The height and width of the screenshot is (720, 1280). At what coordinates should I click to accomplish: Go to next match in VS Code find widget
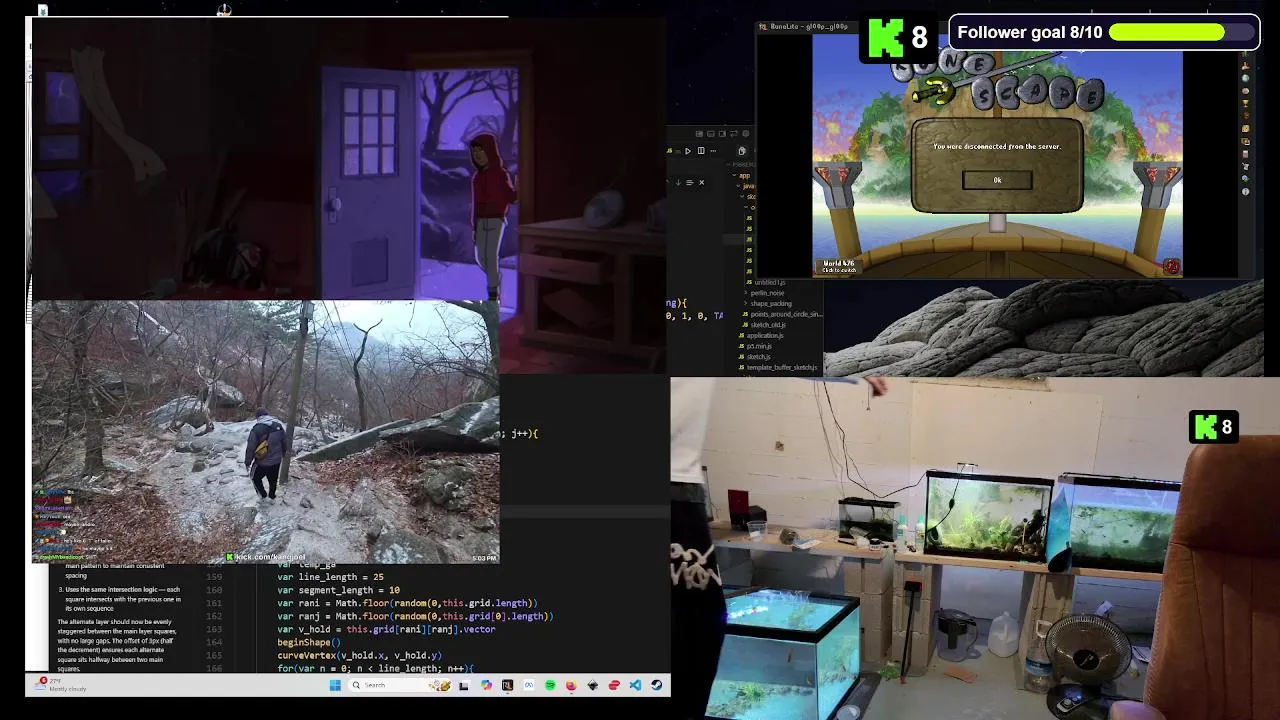pyautogui.click(x=678, y=182)
